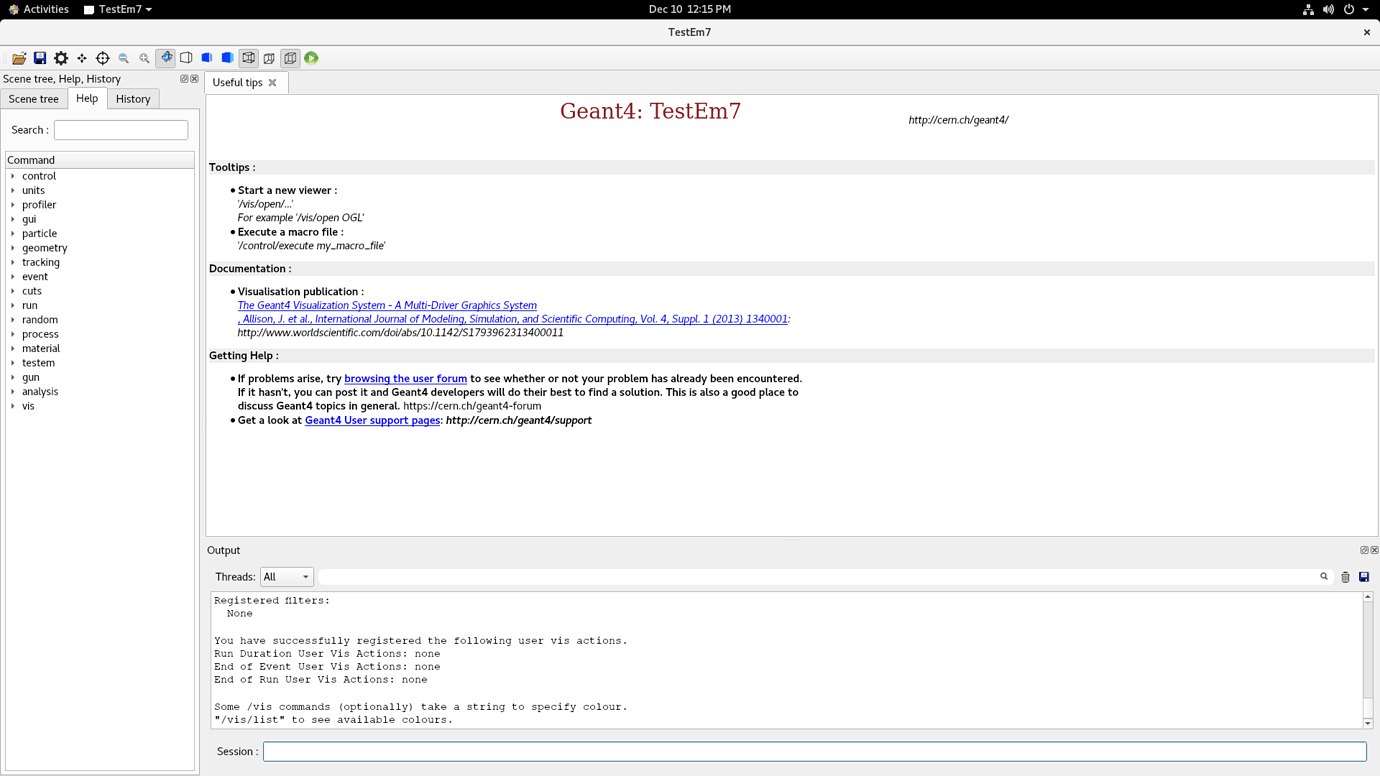Viewport: 1380px width, 776px height.
Task: Toggle the rotate view mode button
Action: click(x=166, y=58)
